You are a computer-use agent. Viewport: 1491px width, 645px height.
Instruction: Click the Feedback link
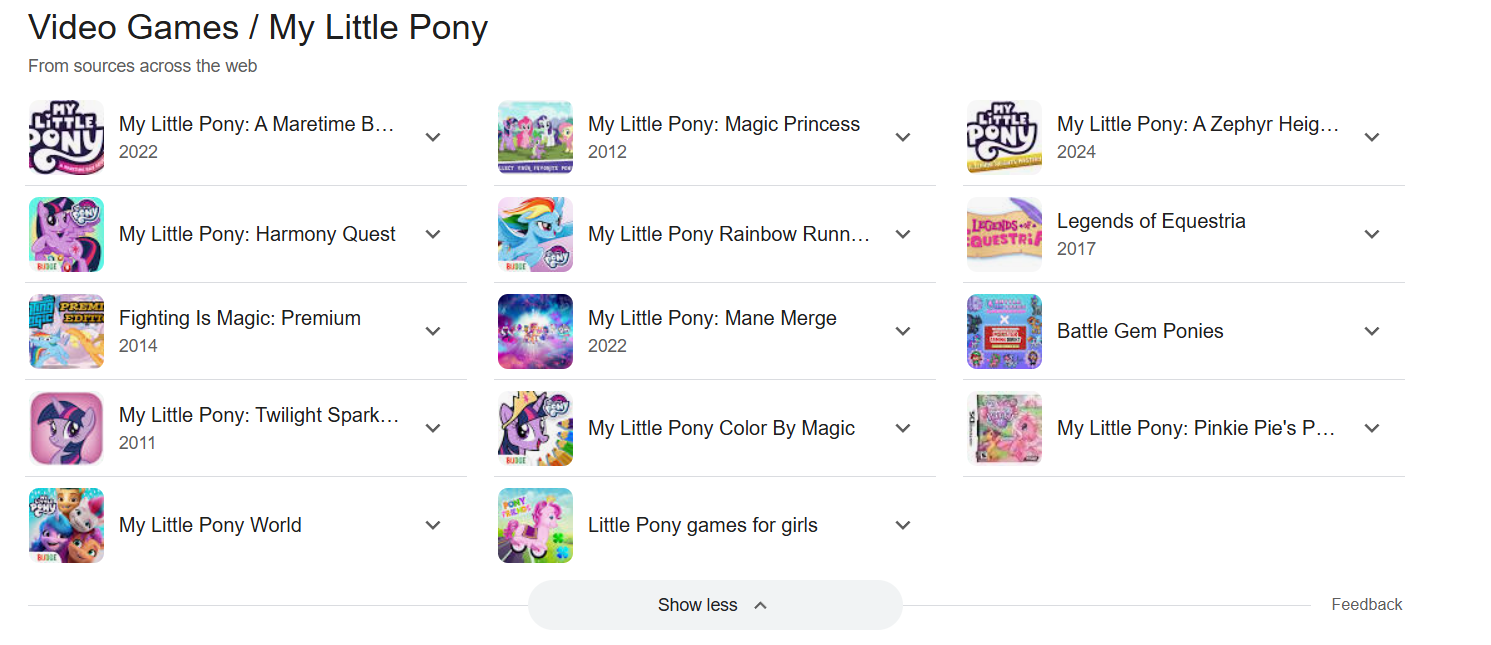click(x=1366, y=604)
